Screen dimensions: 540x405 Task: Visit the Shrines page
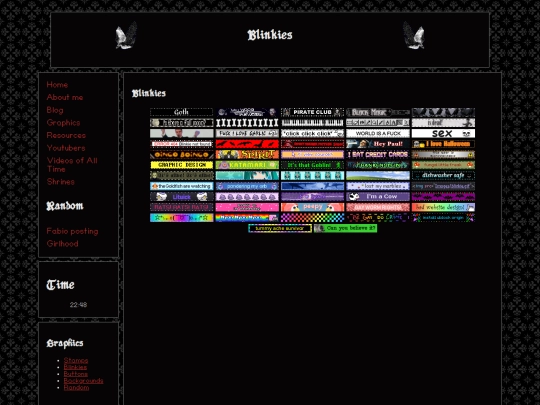pyautogui.click(x=61, y=182)
